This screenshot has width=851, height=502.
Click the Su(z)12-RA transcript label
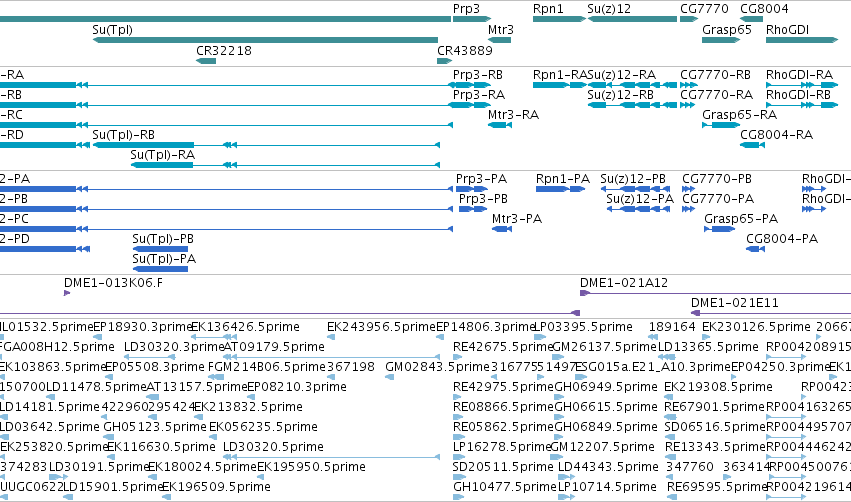pyautogui.click(x=622, y=75)
